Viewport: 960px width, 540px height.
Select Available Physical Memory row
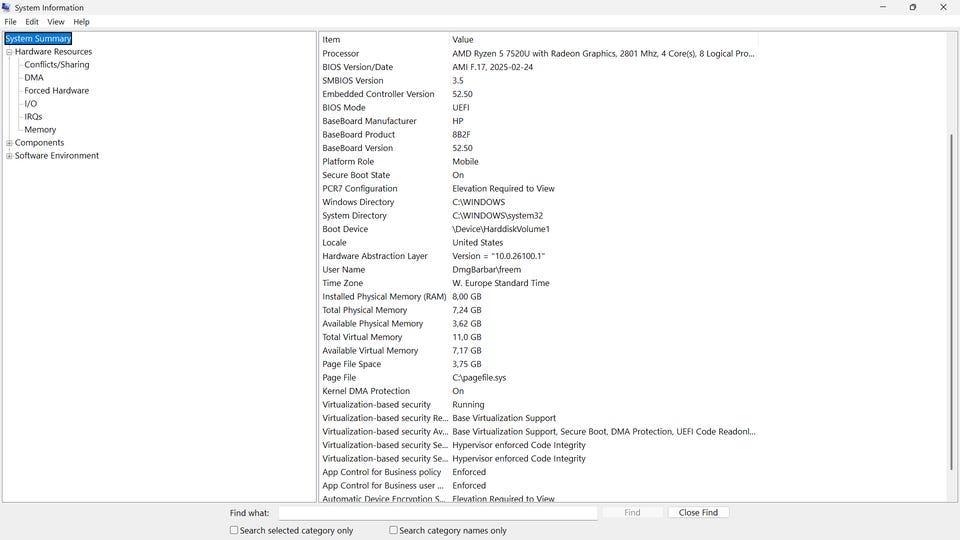click(x=538, y=323)
